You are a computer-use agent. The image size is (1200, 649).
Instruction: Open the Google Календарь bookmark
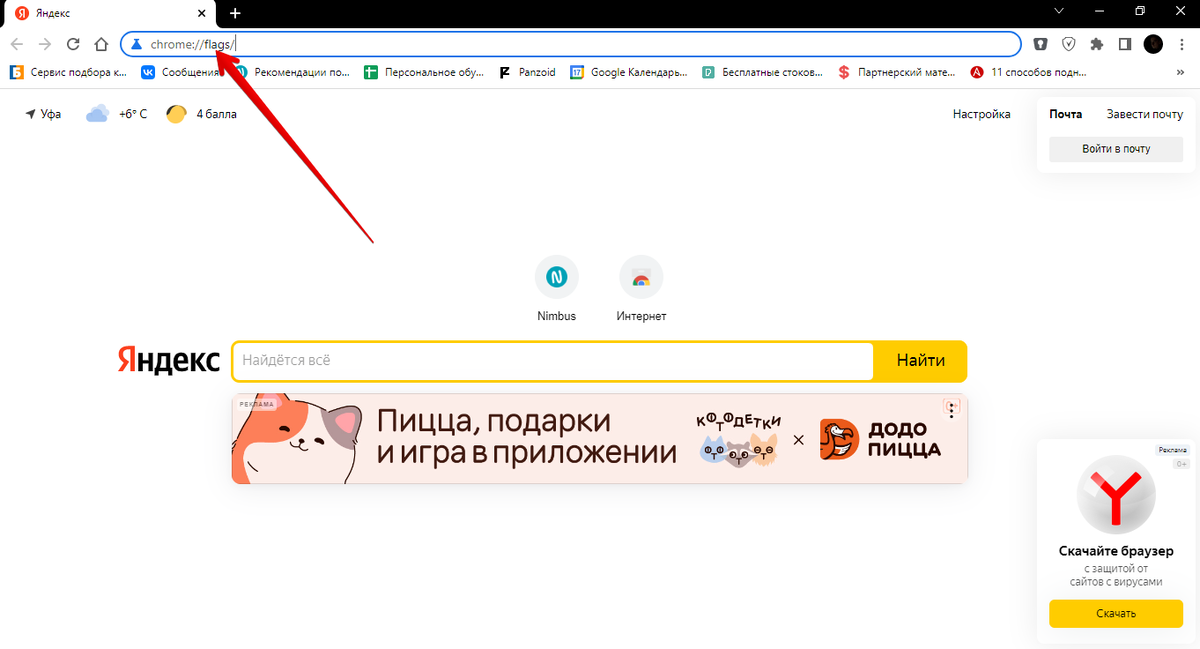630,72
